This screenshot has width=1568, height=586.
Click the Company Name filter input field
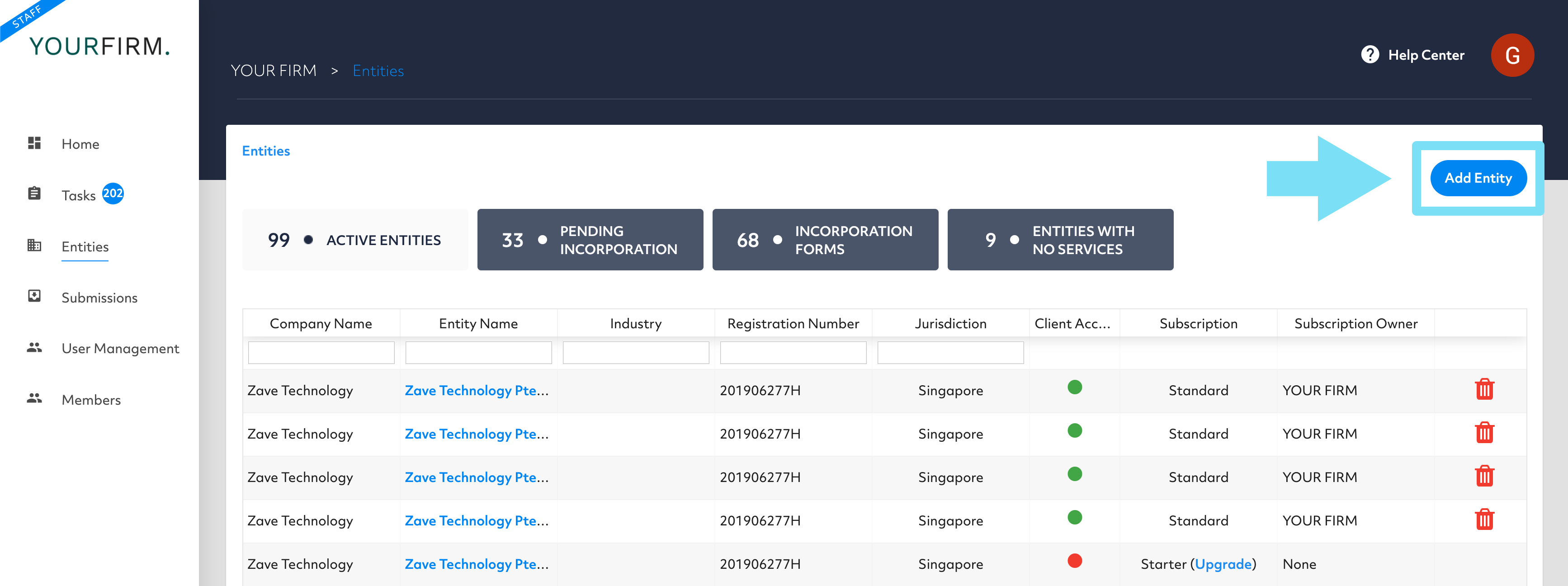pyautogui.click(x=321, y=353)
